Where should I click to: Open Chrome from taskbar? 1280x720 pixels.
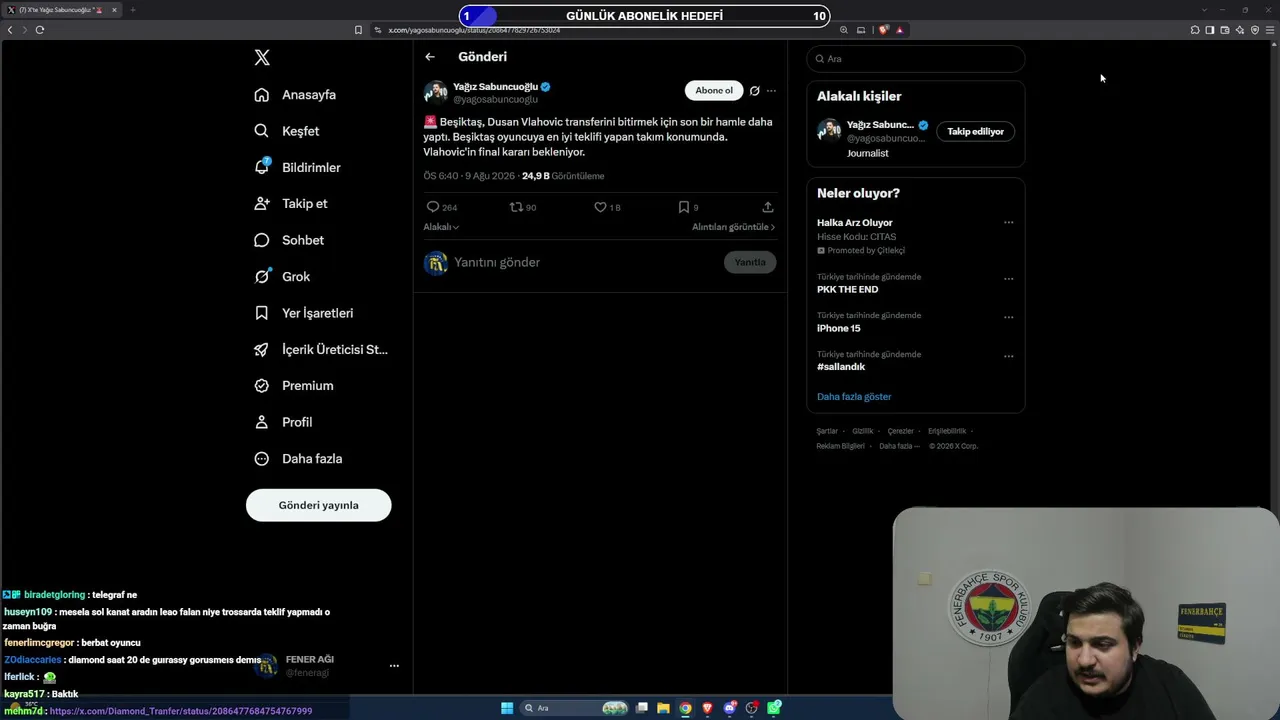(685, 708)
